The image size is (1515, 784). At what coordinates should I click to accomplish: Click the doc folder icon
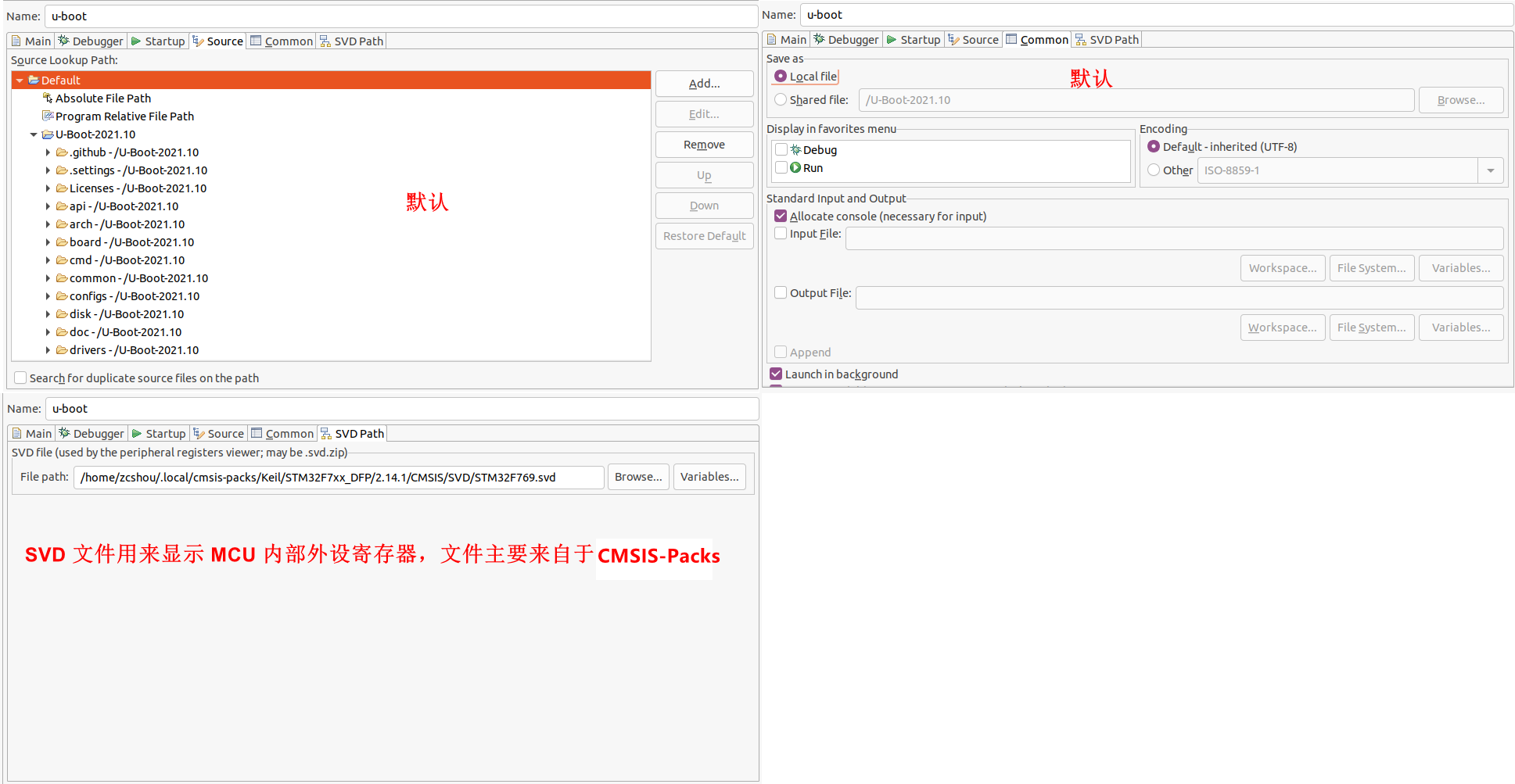pos(62,332)
